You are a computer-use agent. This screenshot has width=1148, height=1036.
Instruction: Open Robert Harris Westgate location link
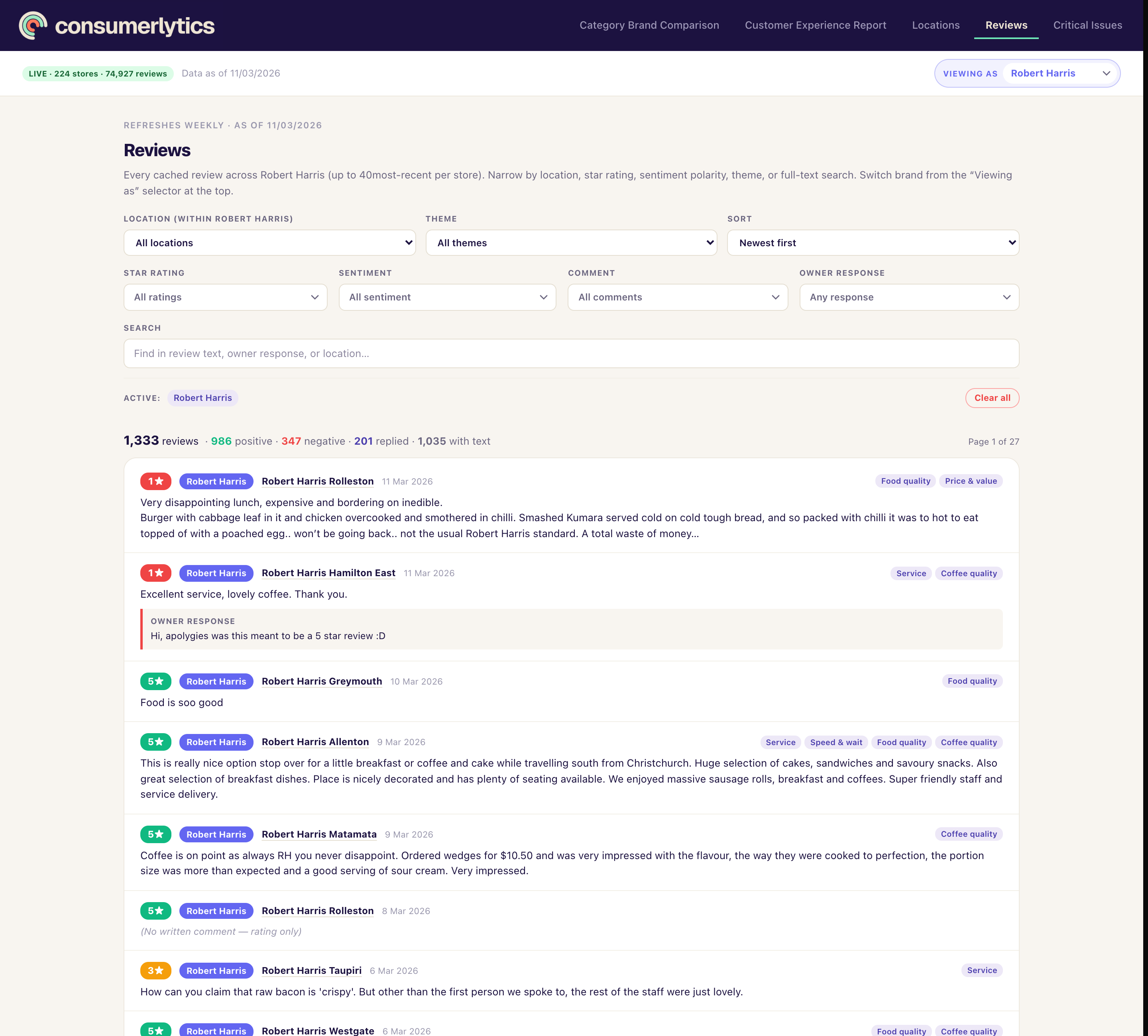click(x=318, y=1031)
